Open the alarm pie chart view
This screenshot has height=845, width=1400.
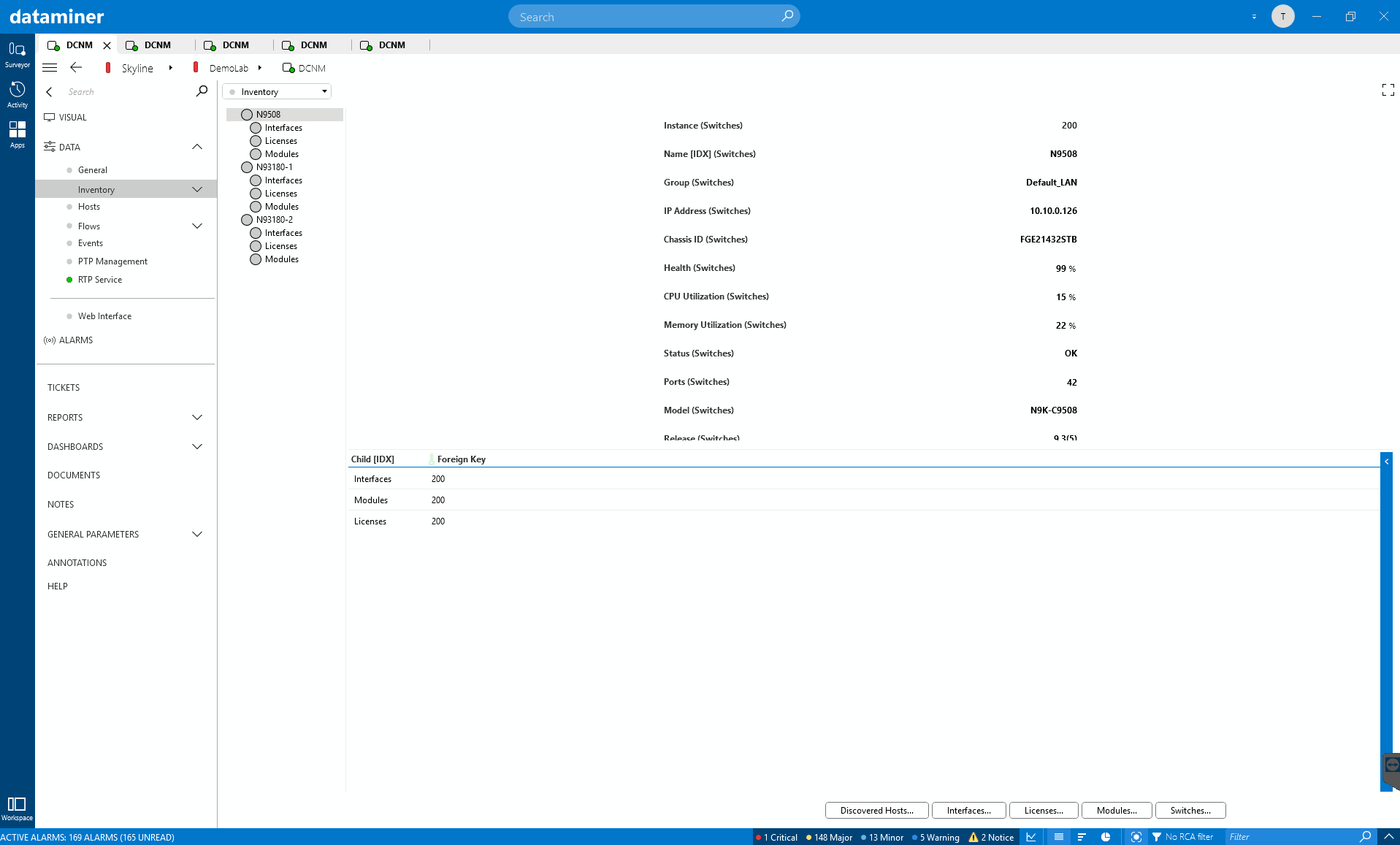pos(1106,837)
